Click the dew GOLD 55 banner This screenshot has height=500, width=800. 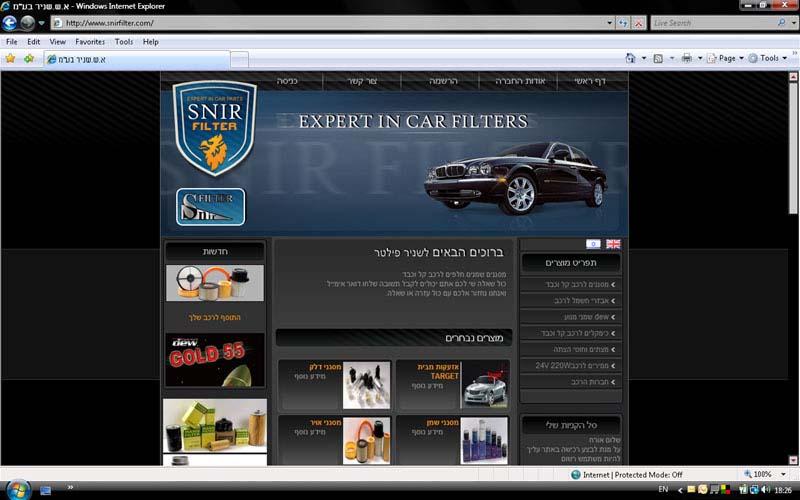tap(215, 360)
